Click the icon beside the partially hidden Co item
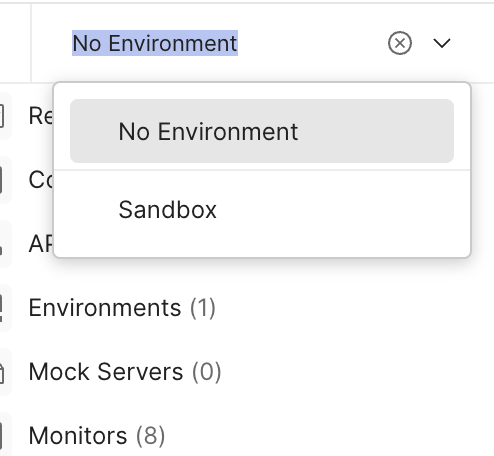This screenshot has height=456, width=494. pyautogui.click(x=3, y=180)
